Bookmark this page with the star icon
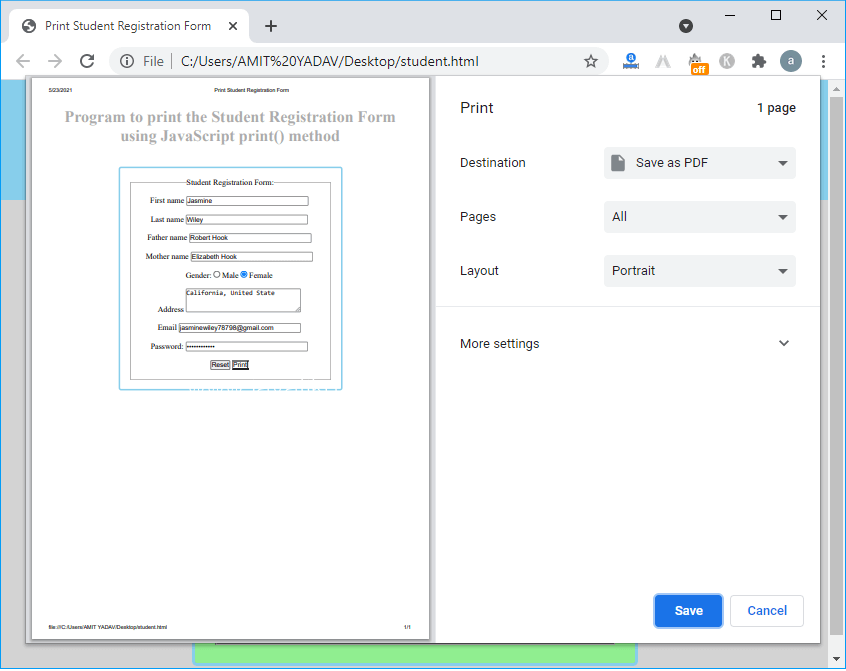This screenshot has width=846, height=671. click(x=591, y=61)
